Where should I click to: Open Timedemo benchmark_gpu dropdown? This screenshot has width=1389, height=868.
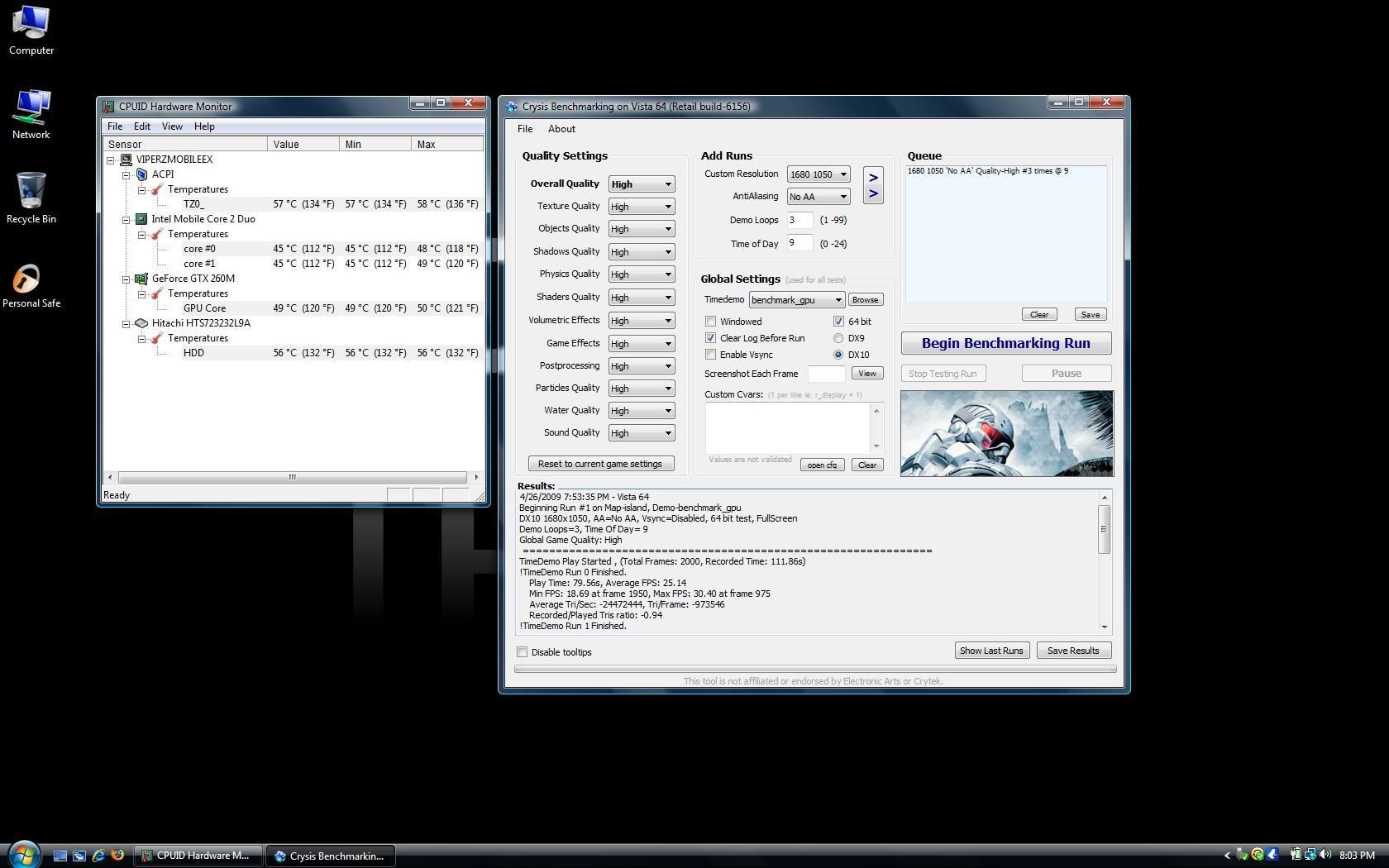click(x=797, y=300)
